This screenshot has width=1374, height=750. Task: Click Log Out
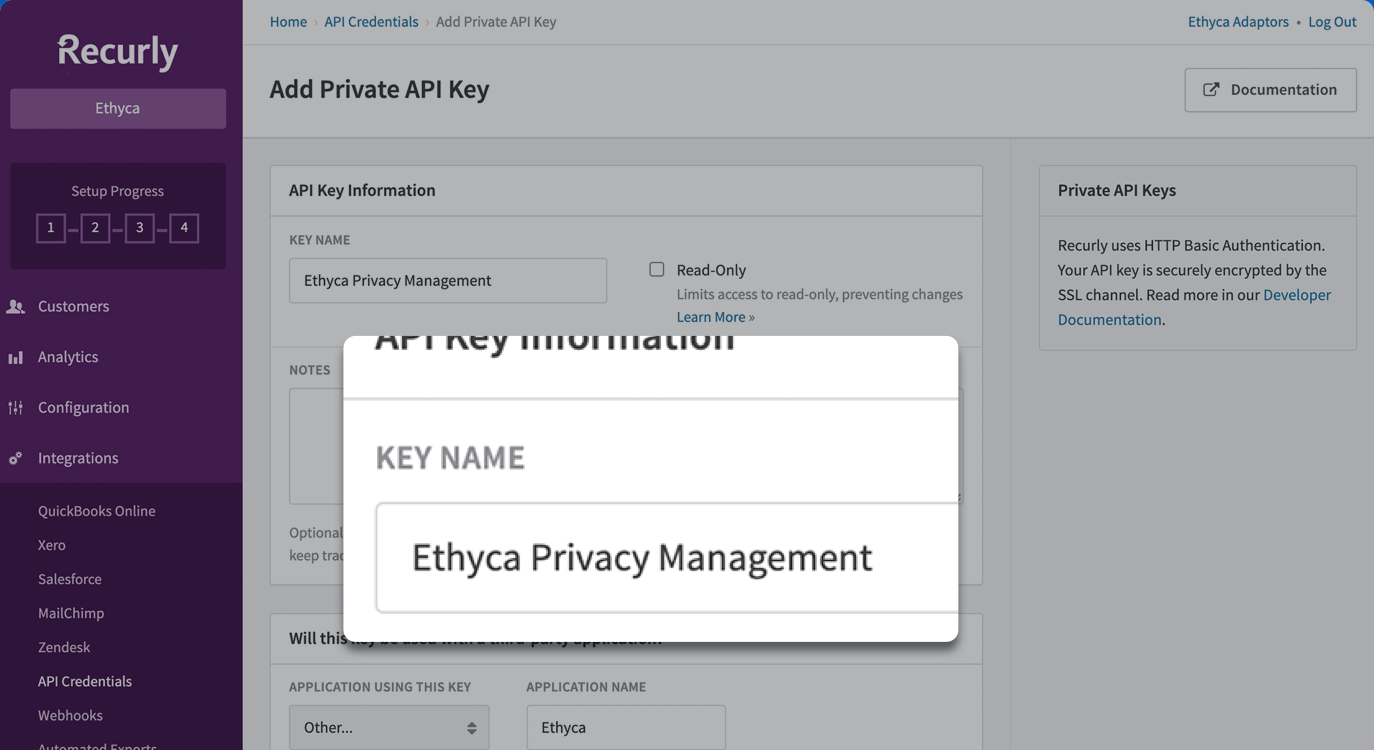tap(1332, 21)
